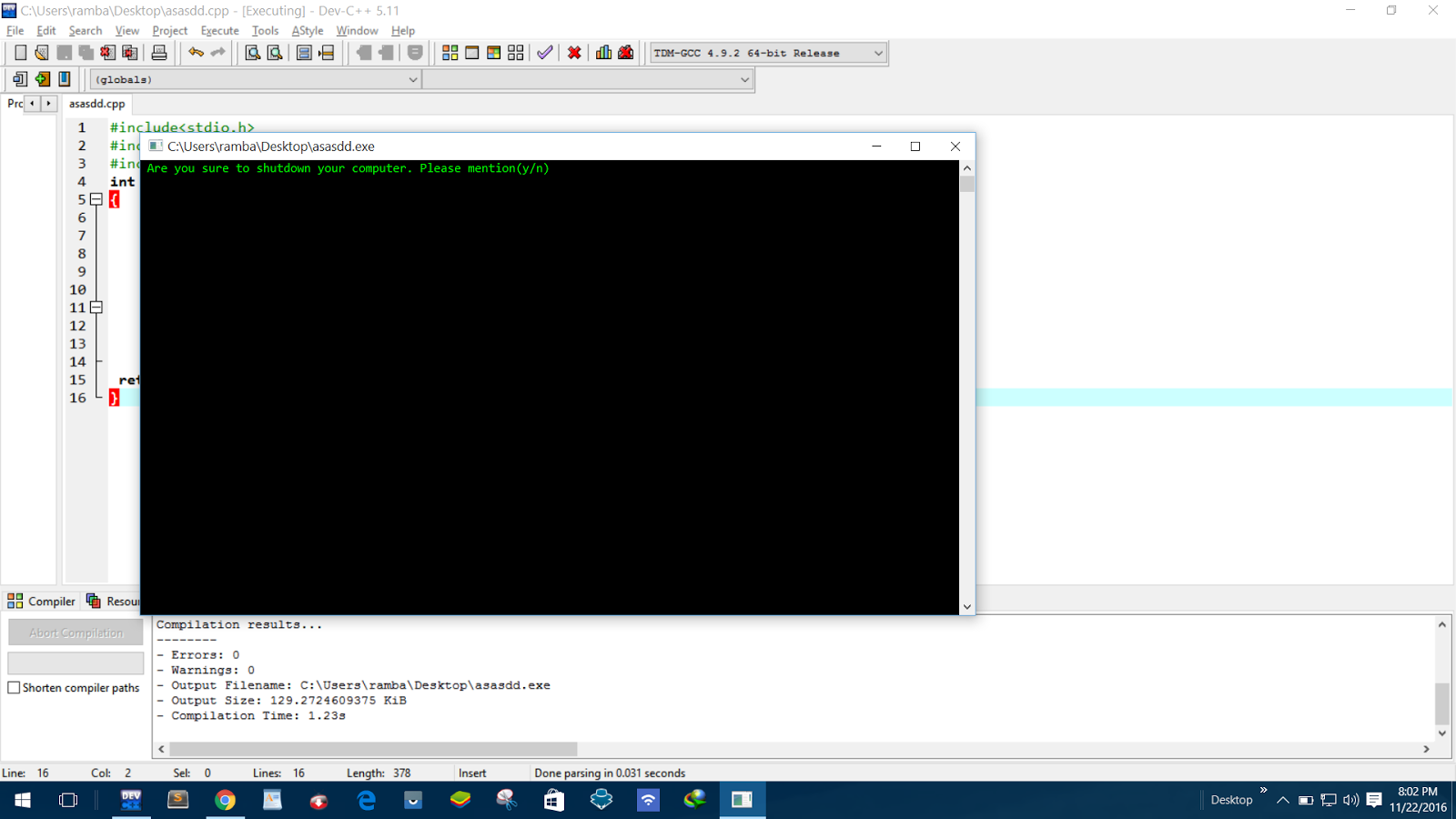
Task: Run syntax check with the purple checkmark icon
Action: (544, 52)
